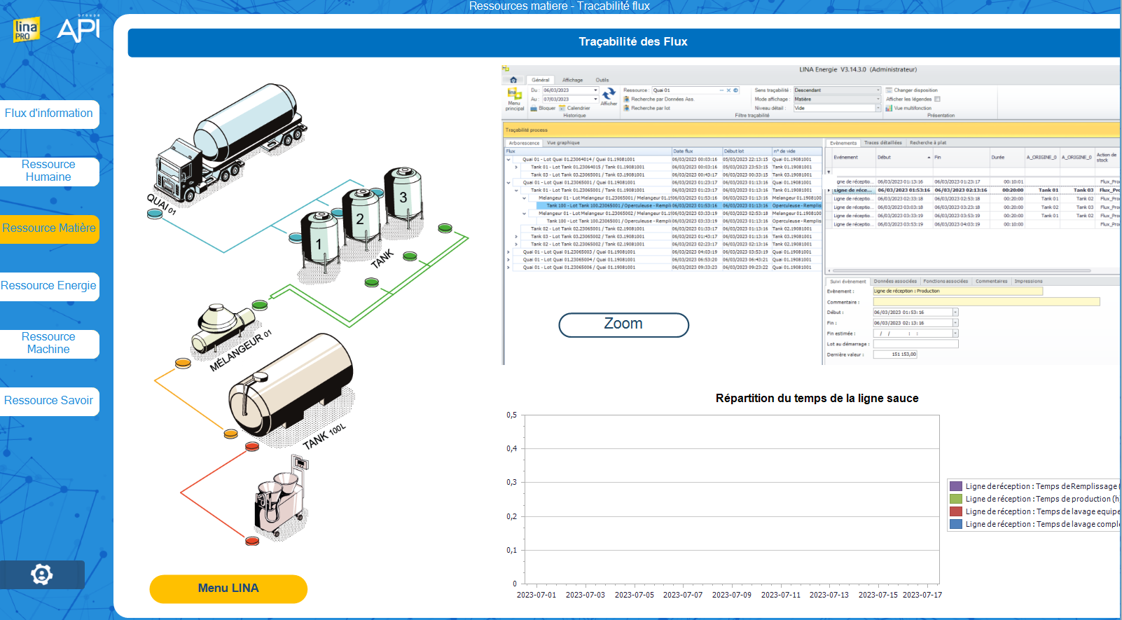The width and height of the screenshot is (1122, 620).
Task: Click the Commentaire input field
Action: [986, 302]
